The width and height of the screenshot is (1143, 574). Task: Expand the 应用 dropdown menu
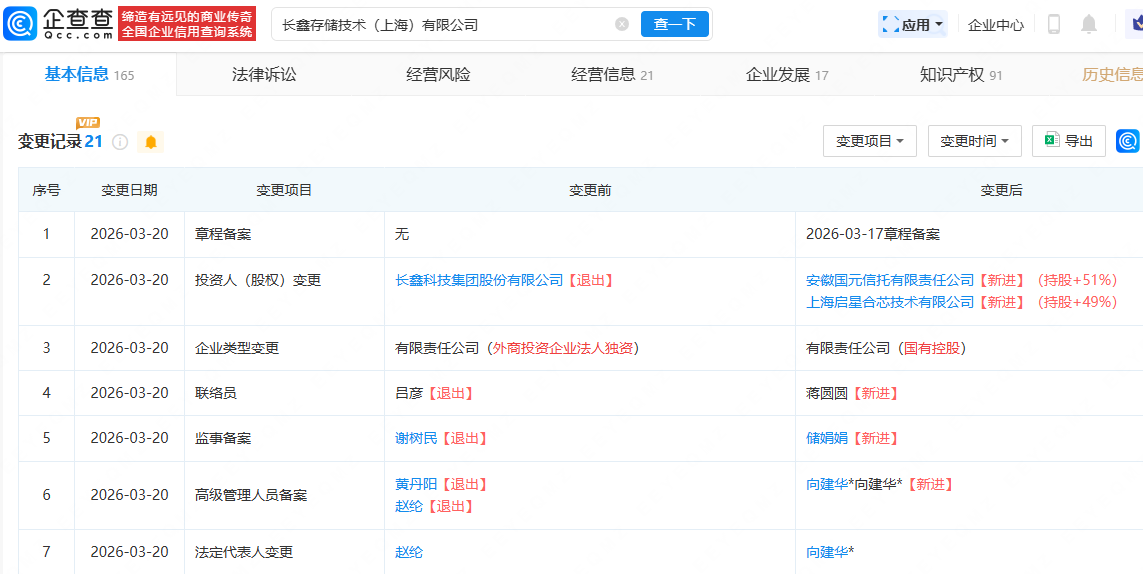coord(912,24)
